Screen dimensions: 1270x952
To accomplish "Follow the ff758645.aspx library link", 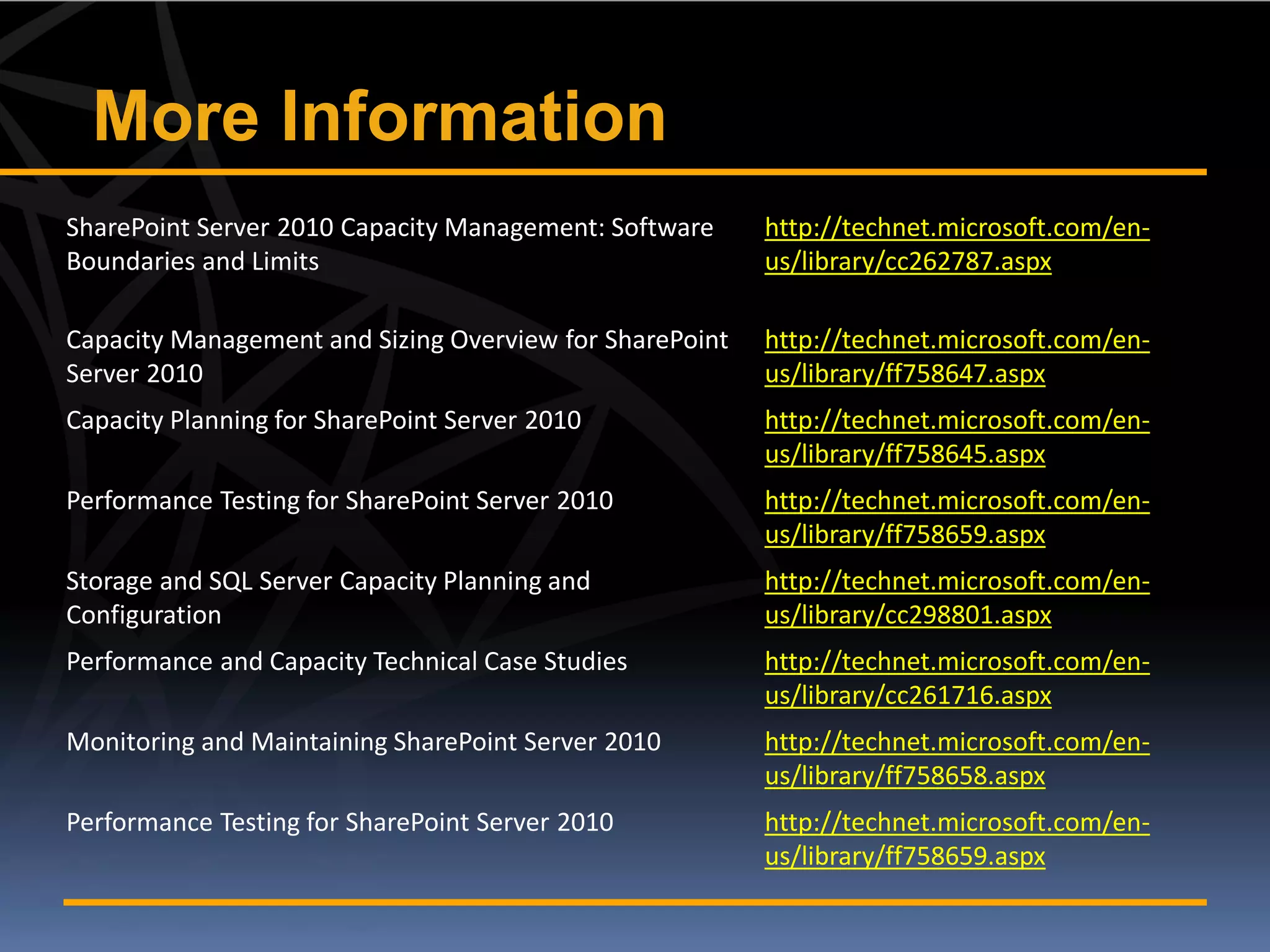I will pos(957,437).
